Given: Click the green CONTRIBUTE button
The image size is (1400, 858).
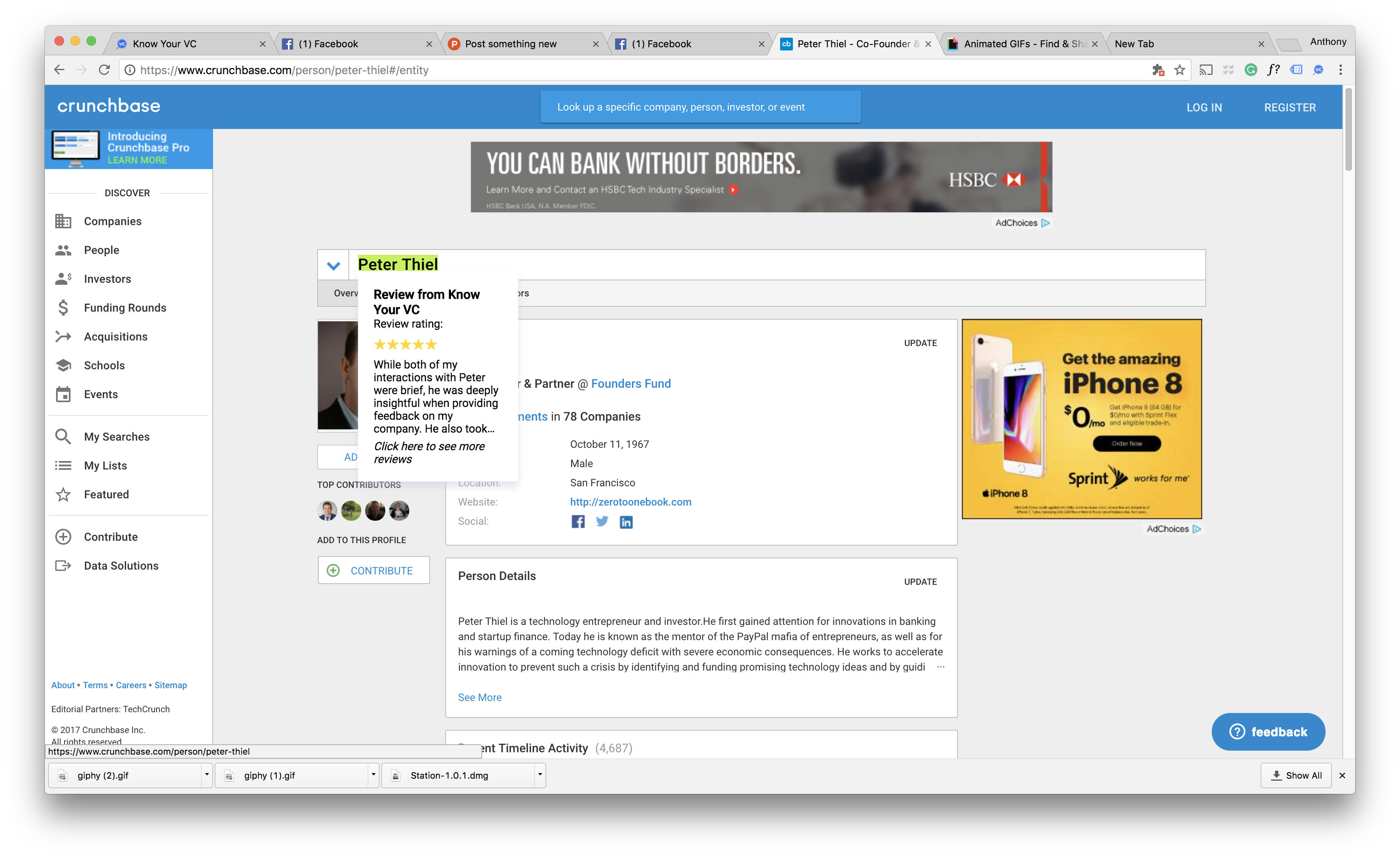Looking at the screenshot, I should tap(373, 570).
